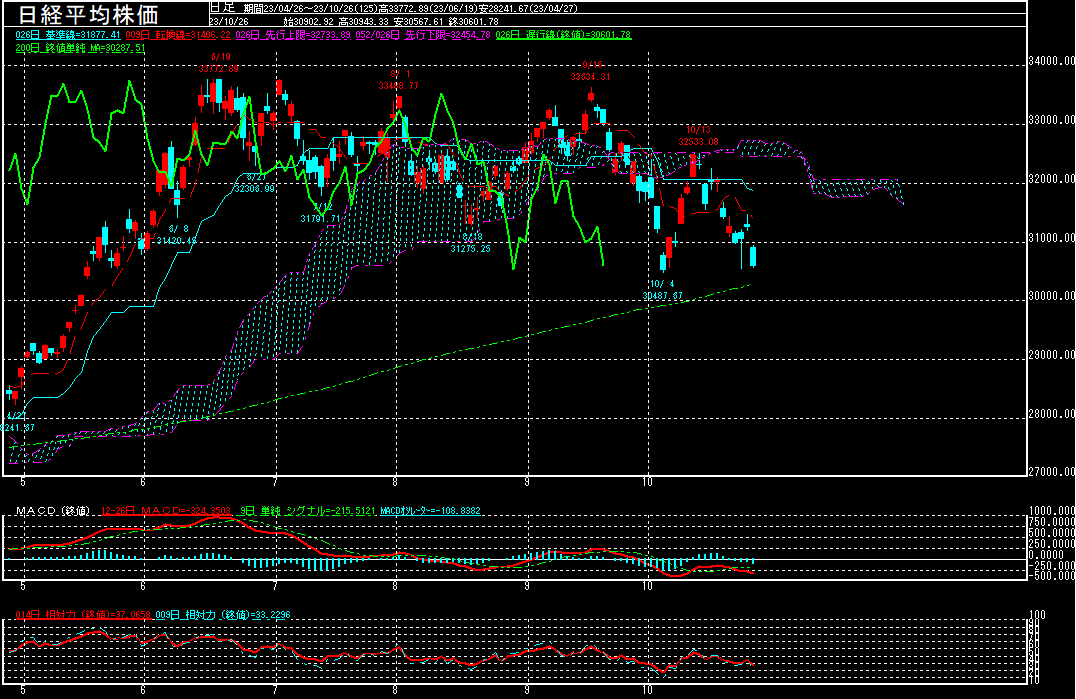Click the 23/10/26 date label in header
Screen dimensions: 1076x699
click(229, 22)
